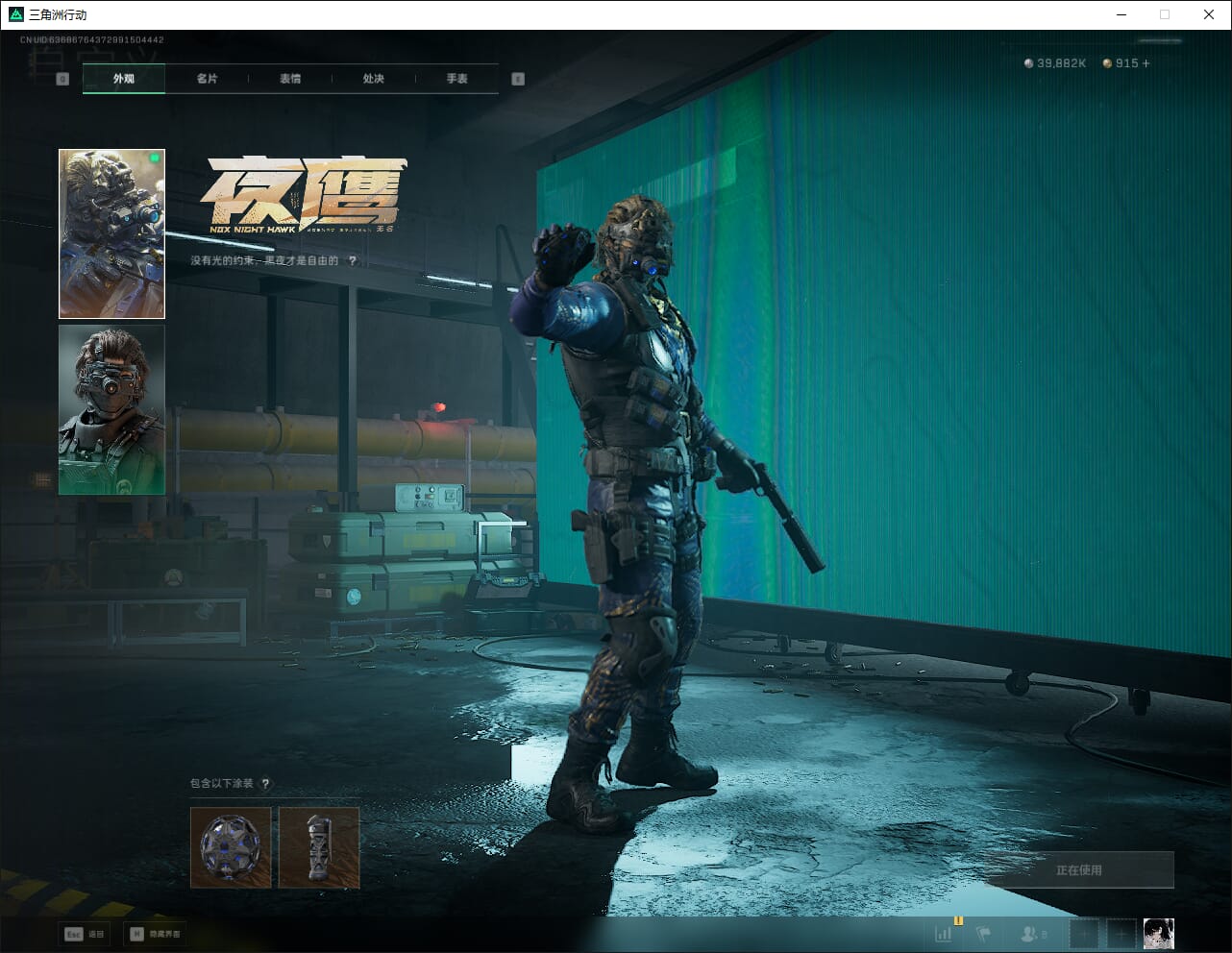
Task: Select the 处决 tab
Action: pyautogui.click(x=374, y=79)
